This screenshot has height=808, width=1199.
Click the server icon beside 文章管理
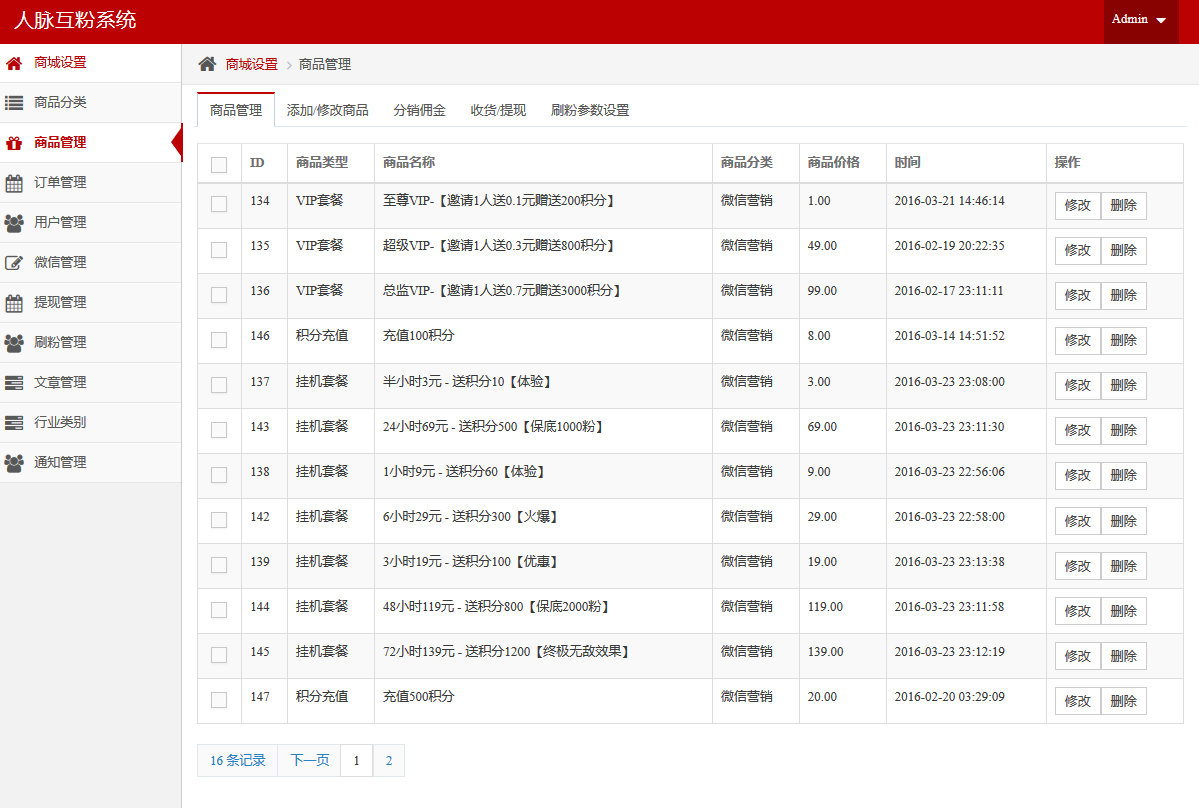coord(14,383)
